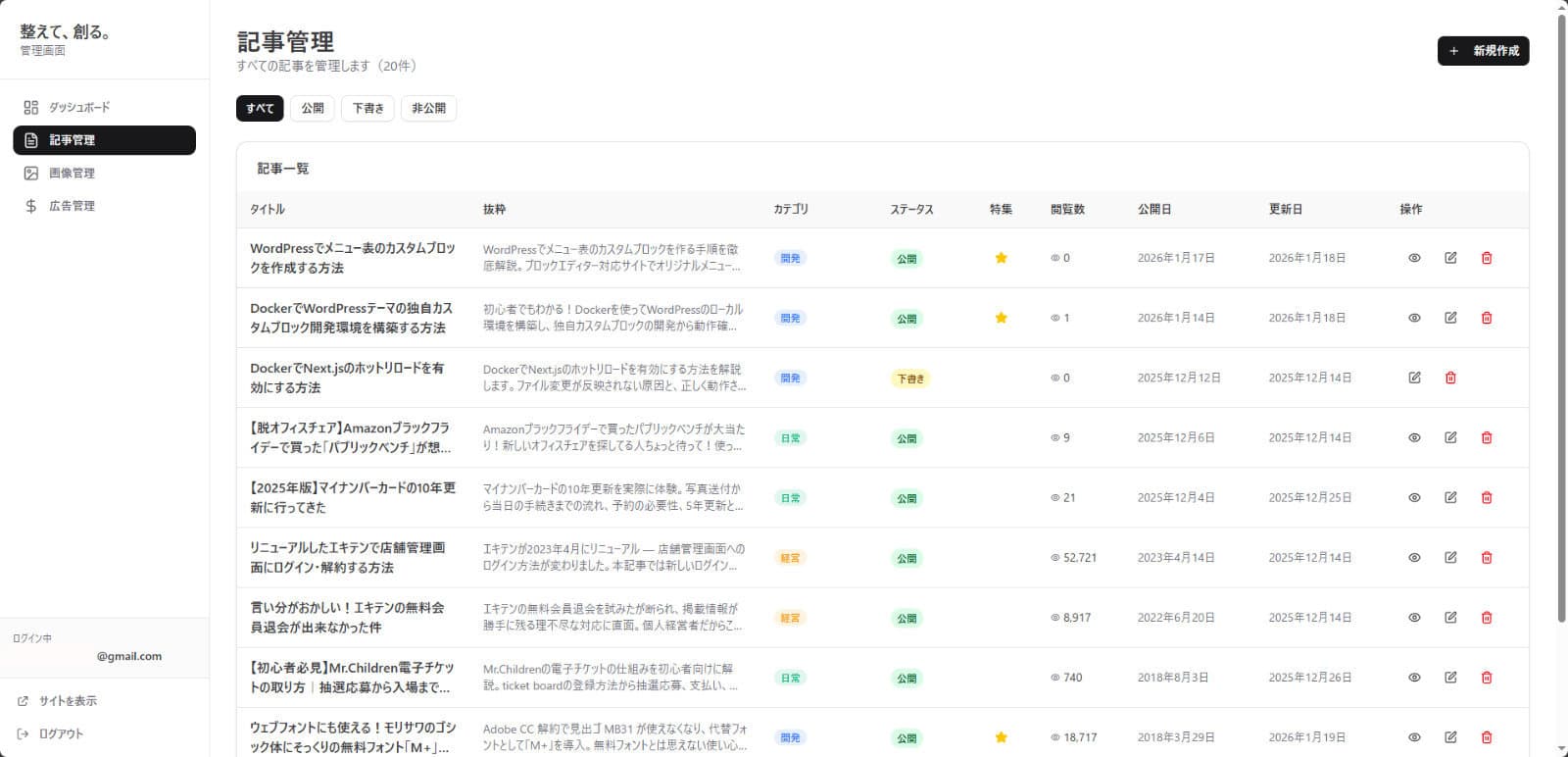View the エキテンの無料会員退会 article via eye icon
Viewport: 1568px width, 757px height.
click(1414, 618)
